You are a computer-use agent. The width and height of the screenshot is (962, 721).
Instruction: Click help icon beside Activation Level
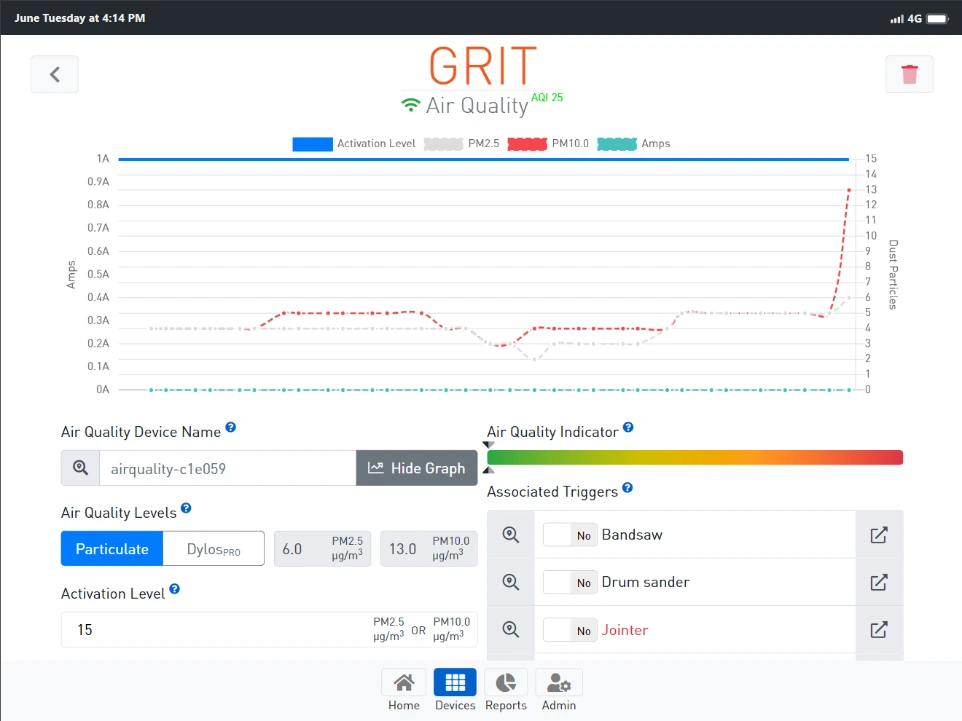[x=175, y=590]
